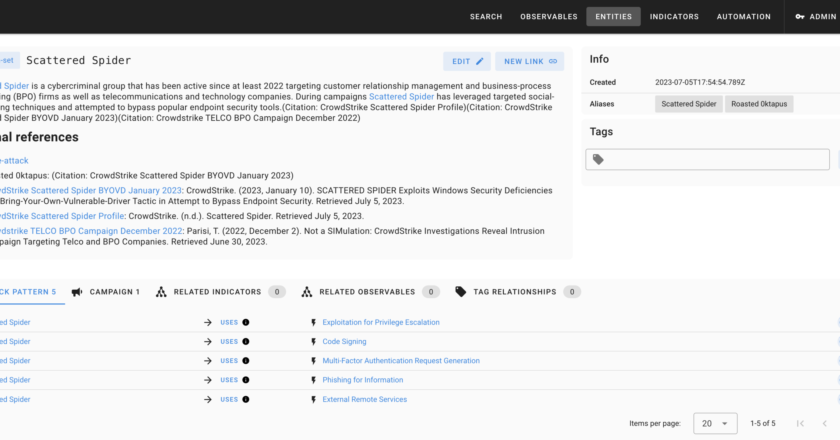Click the Roasted 0ktapus alias chip

coord(759,104)
